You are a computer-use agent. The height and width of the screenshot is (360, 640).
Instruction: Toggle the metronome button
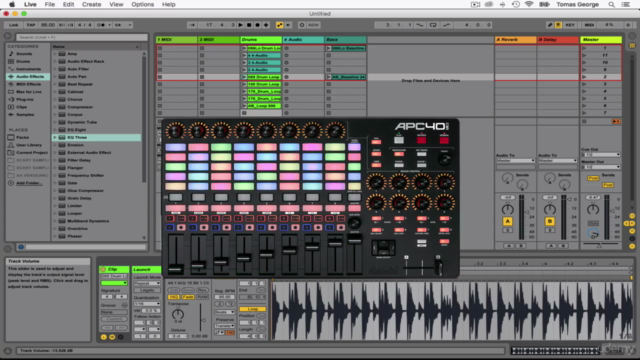tap(102, 25)
